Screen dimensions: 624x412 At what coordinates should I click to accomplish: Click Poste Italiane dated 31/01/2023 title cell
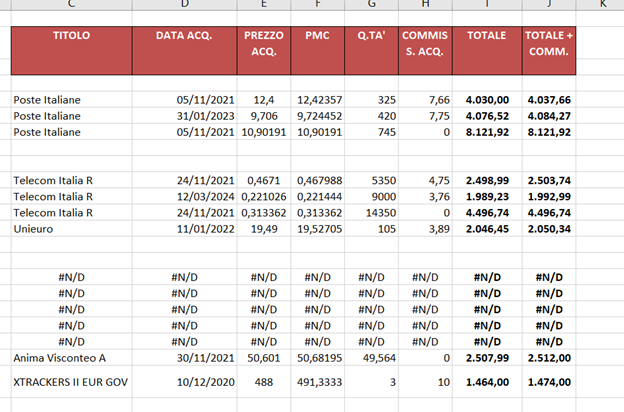pos(72,116)
